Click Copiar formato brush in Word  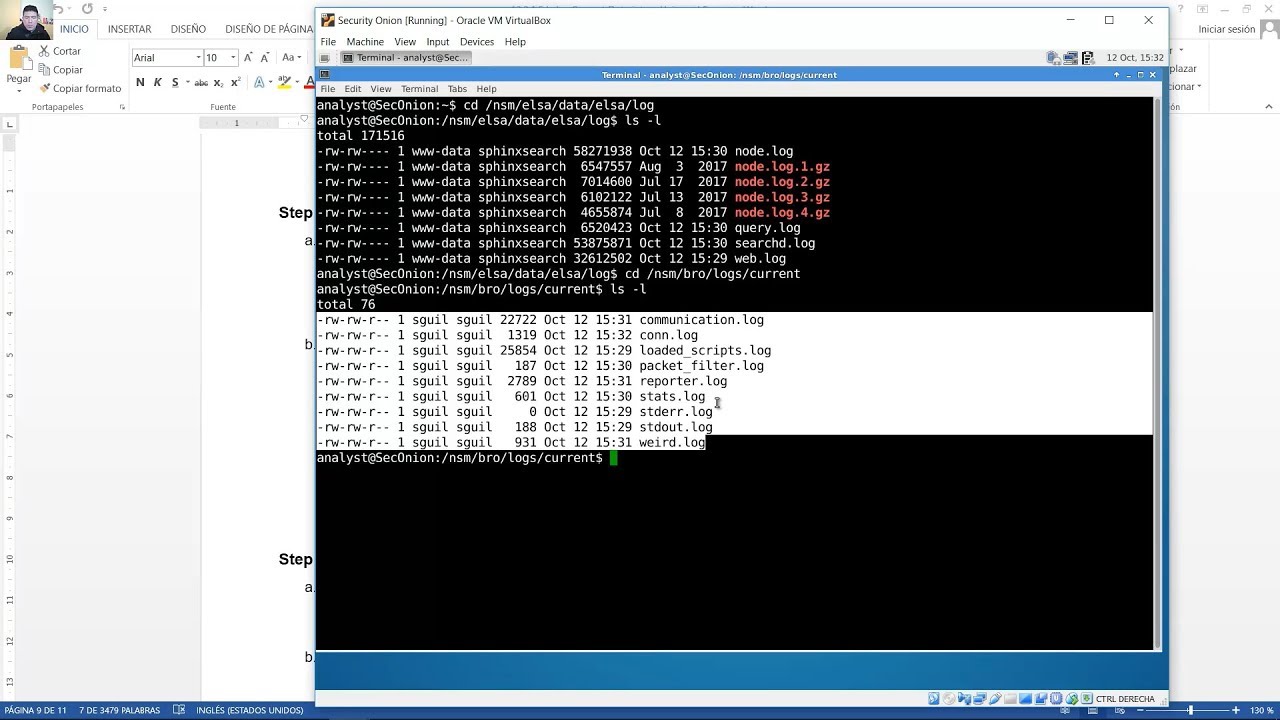click(x=80, y=88)
